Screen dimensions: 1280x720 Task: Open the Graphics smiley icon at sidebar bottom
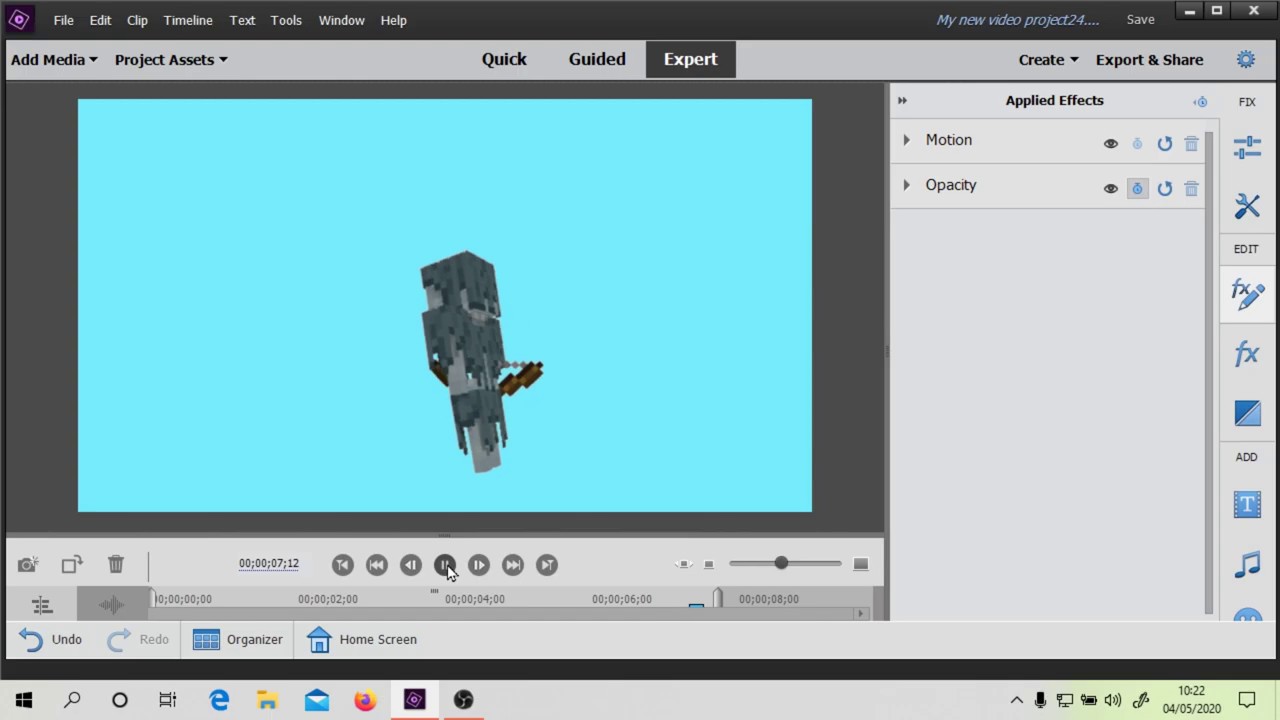click(1247, 616)
